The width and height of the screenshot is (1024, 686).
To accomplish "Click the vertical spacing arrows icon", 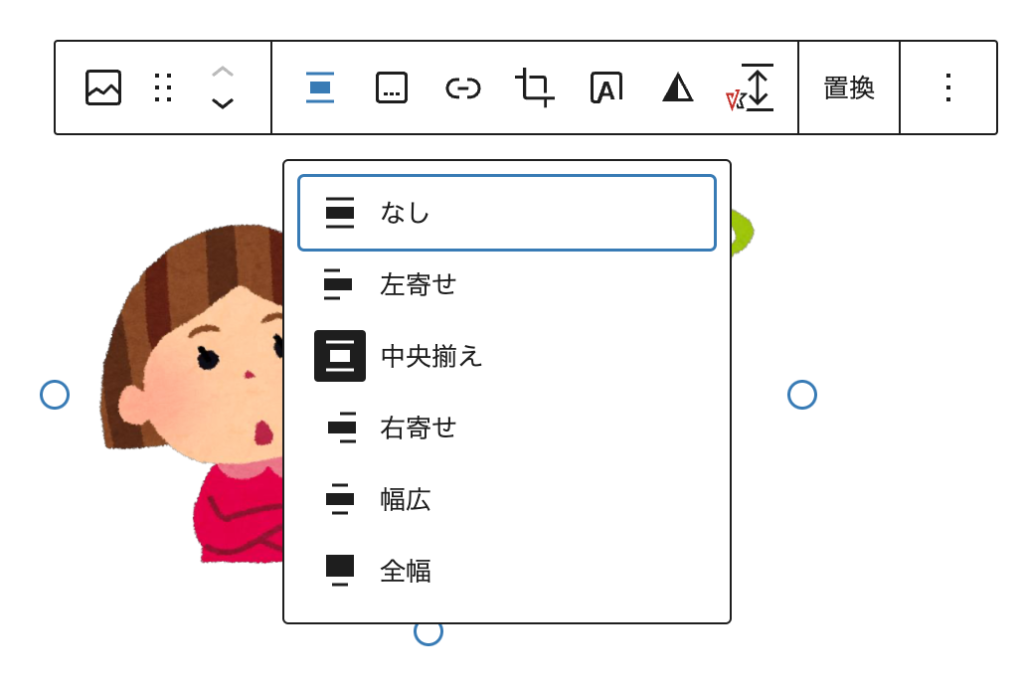I will point(750,88).
